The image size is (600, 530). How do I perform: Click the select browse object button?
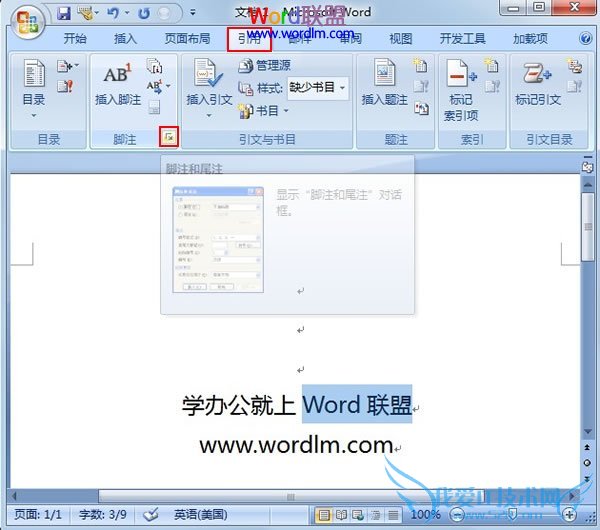[587, 463]
